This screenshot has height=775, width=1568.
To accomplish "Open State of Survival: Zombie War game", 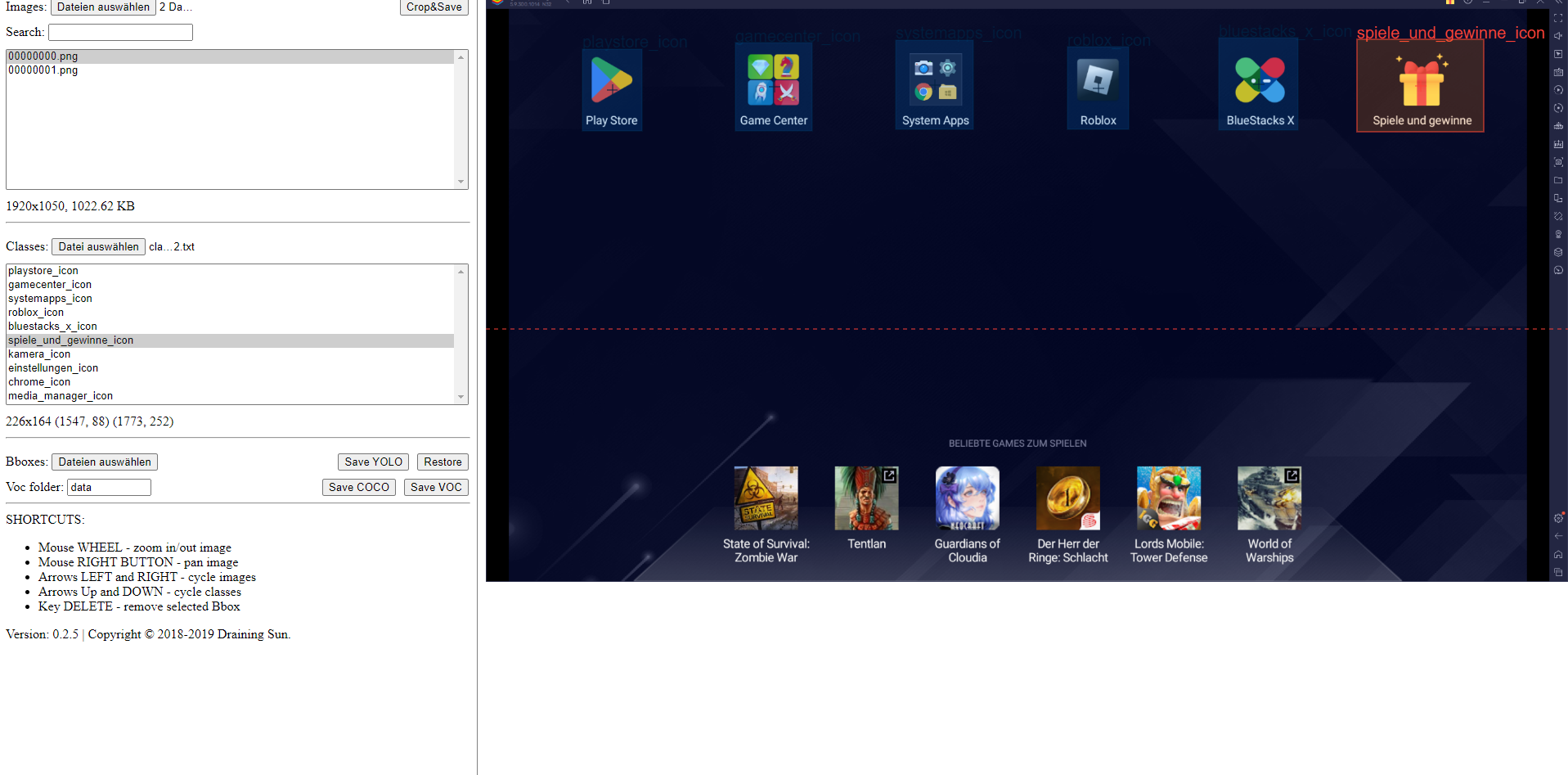I will pos(766,498).
